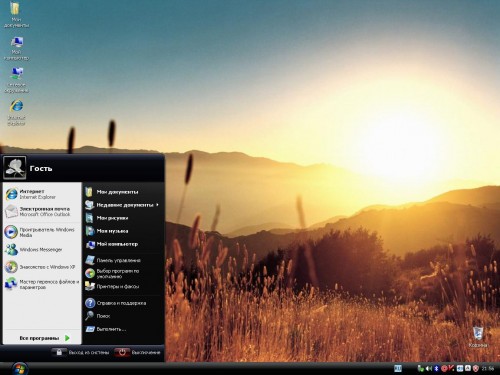Select the Мой компьютер desktop icon
500x375 pixels.
click(16, 48)
